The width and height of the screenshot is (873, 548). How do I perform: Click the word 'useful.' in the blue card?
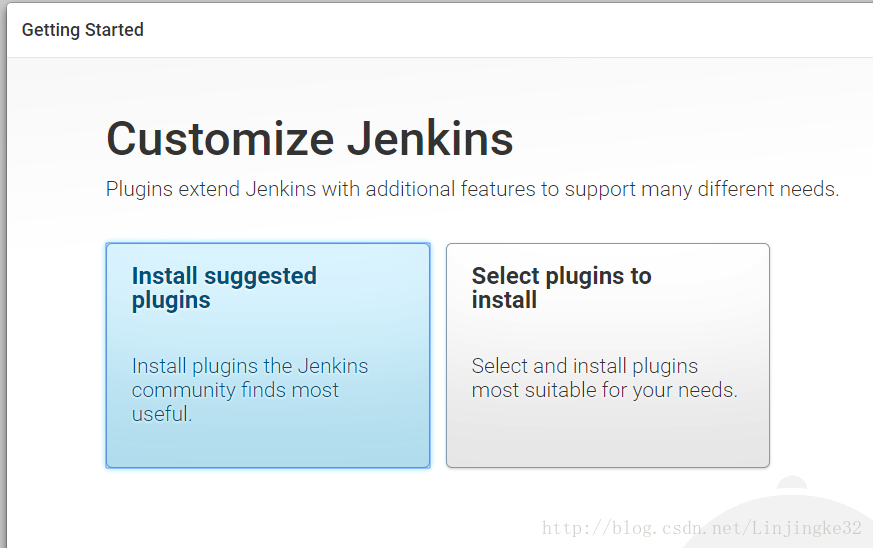(x=162, y=414)
